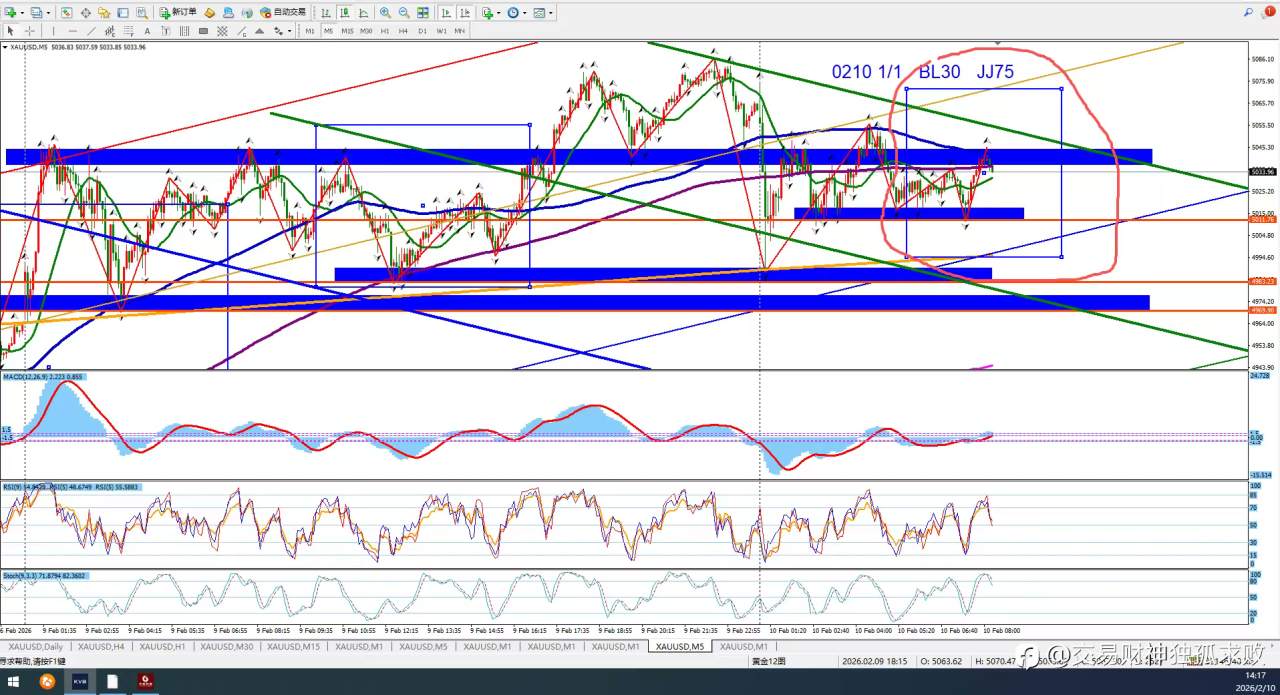Toggle chart shift from right edge

coord(465,13)
